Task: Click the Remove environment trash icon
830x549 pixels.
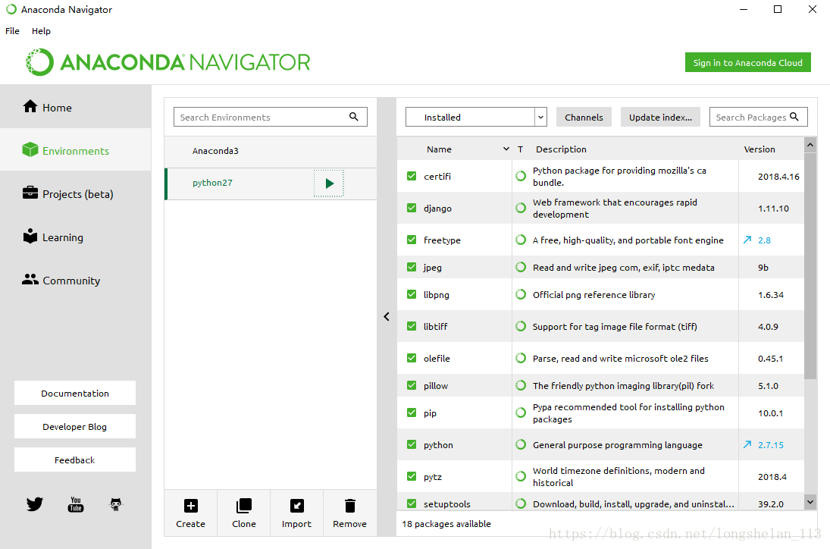Action: pos(350,506)
